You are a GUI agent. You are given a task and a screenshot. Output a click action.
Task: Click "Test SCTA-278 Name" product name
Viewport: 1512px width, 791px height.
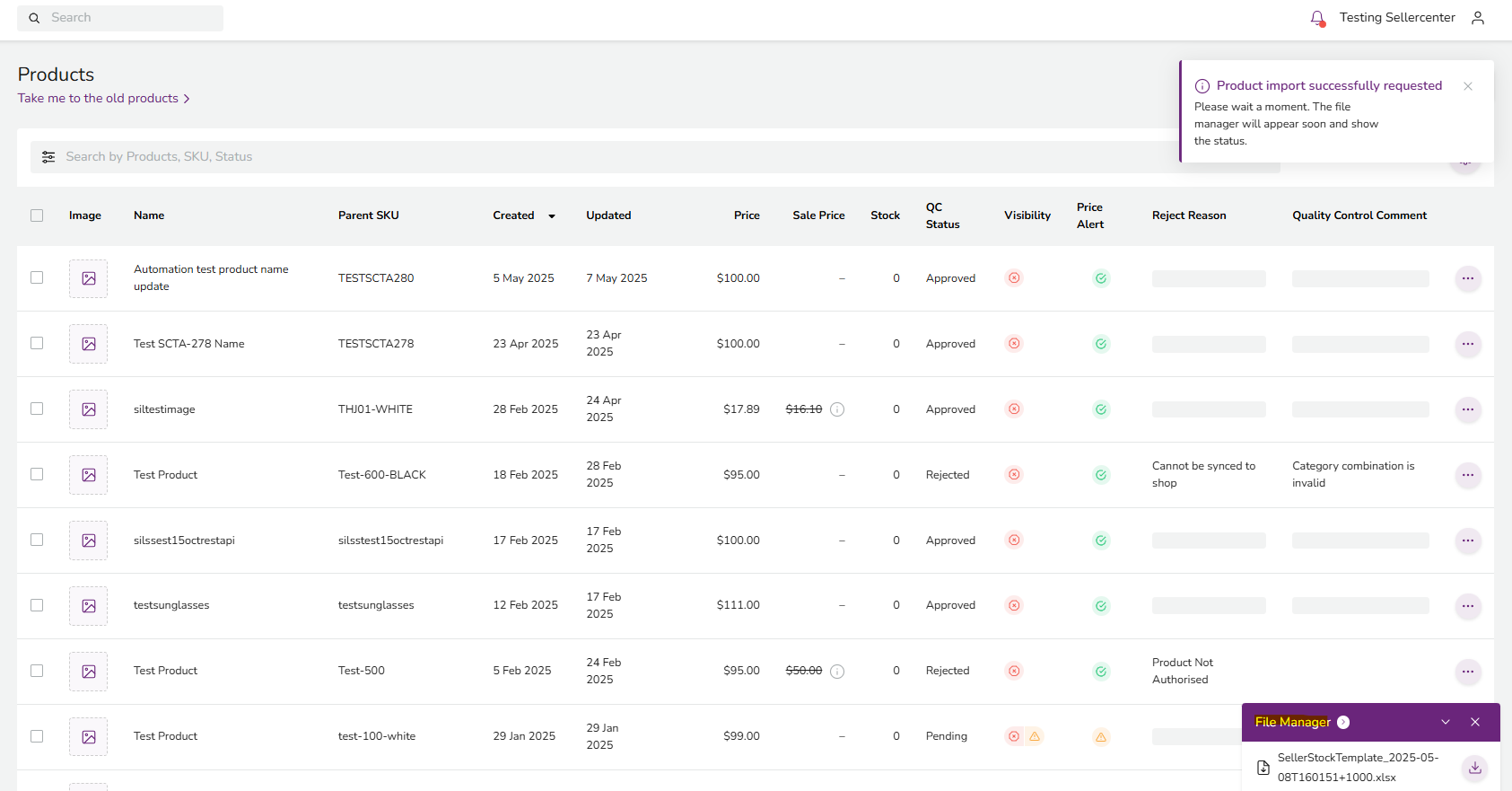click(189, 344)
